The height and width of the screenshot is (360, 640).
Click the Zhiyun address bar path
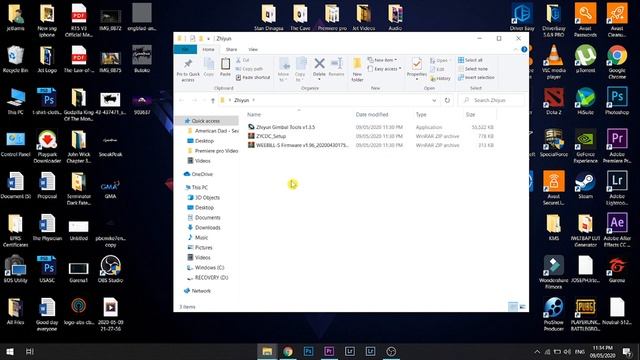click(x=242, y=100)
